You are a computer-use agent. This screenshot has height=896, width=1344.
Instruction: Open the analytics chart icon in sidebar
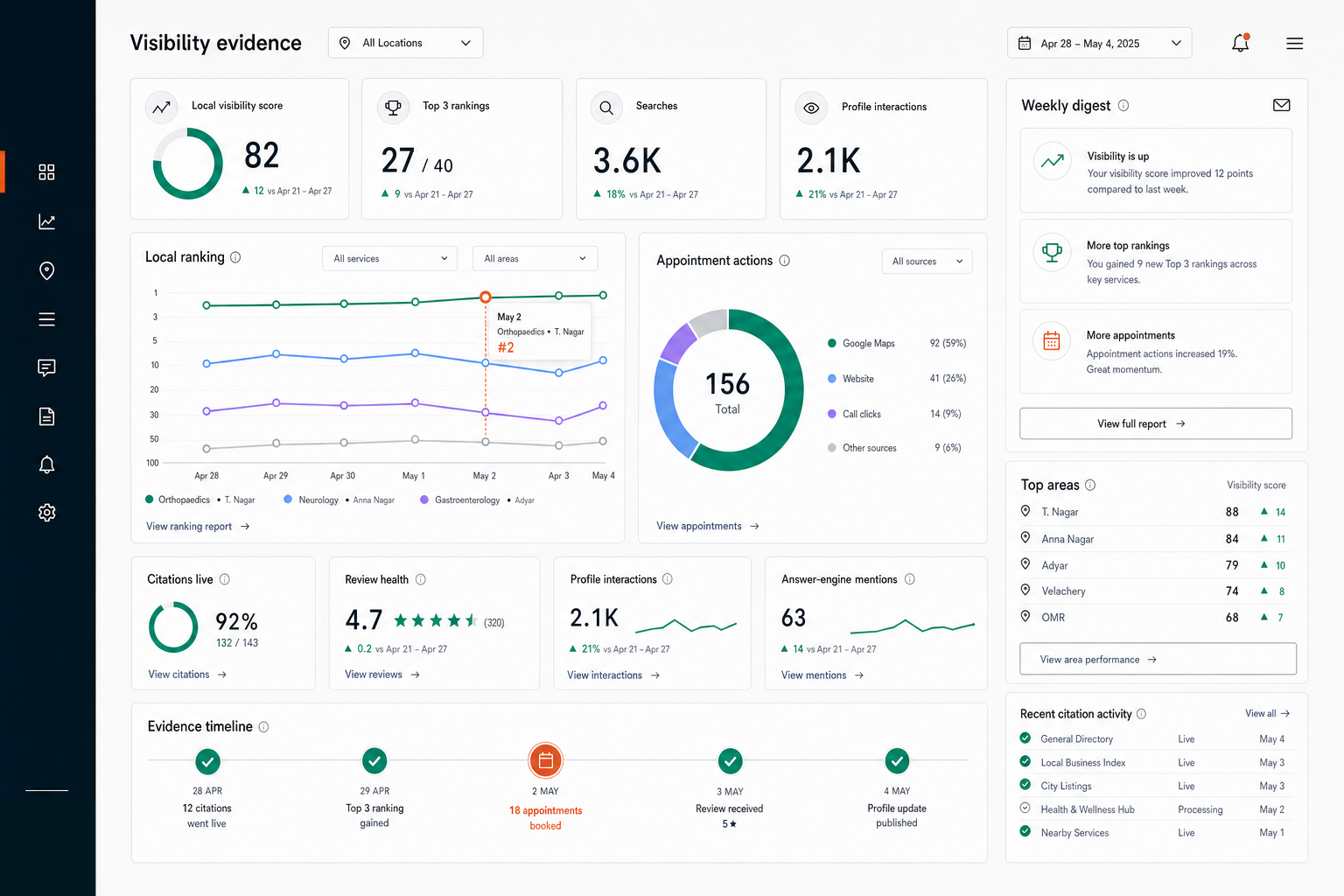[x=47, y=222]
